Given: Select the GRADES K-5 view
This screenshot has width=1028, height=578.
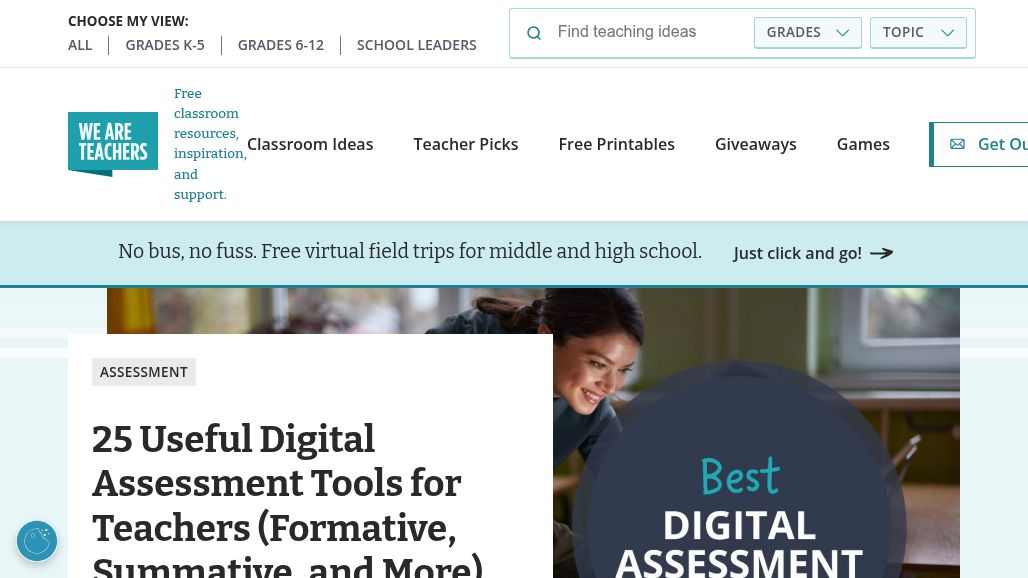Looking at the screenshot, I should [165, 45].
